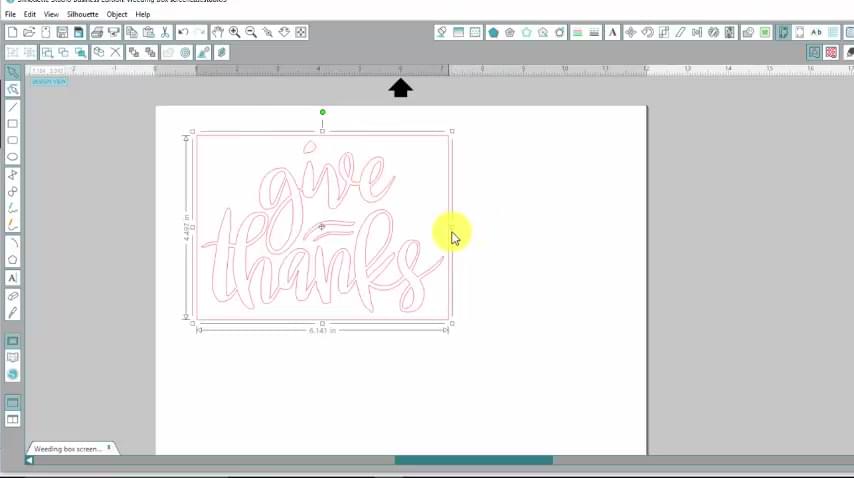Open the Help menu
Screen dimensions: 854x478
(143, 14)
